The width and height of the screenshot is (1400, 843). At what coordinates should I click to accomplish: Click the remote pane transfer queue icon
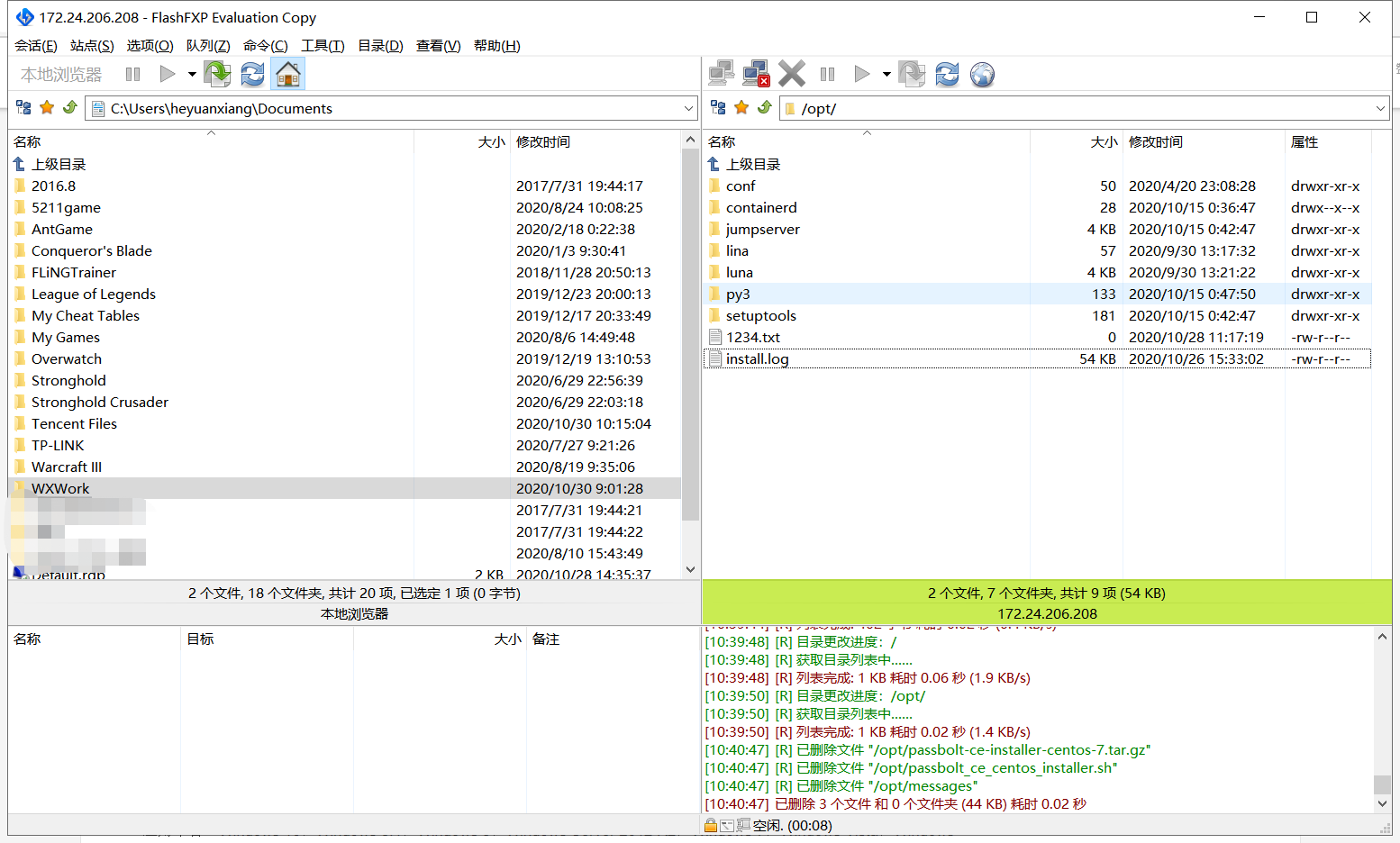click(912, 74)
